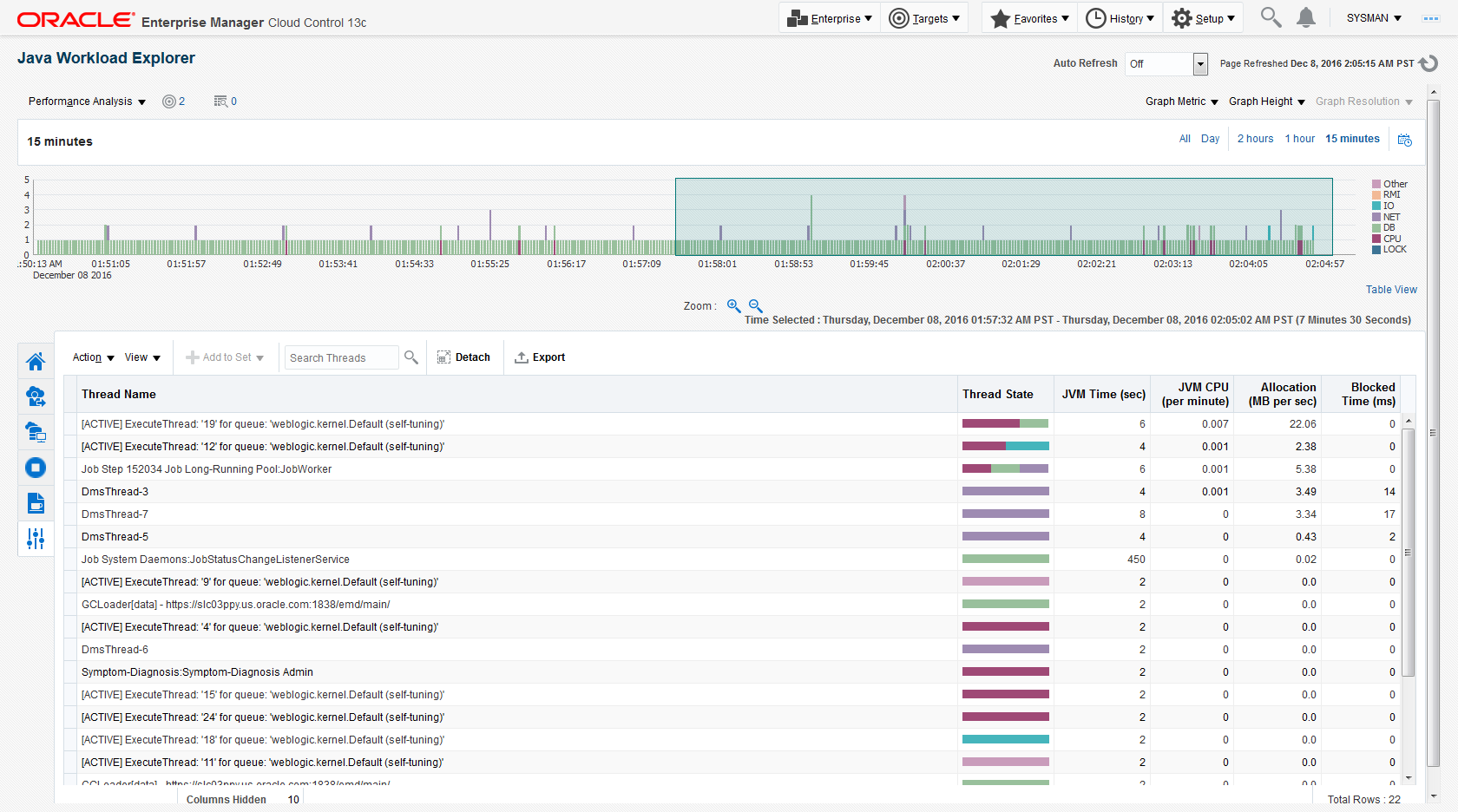Open the Performance Analysis dropdown
The height and width of the screenshot is (812, 1458).
tap(87, 101)
